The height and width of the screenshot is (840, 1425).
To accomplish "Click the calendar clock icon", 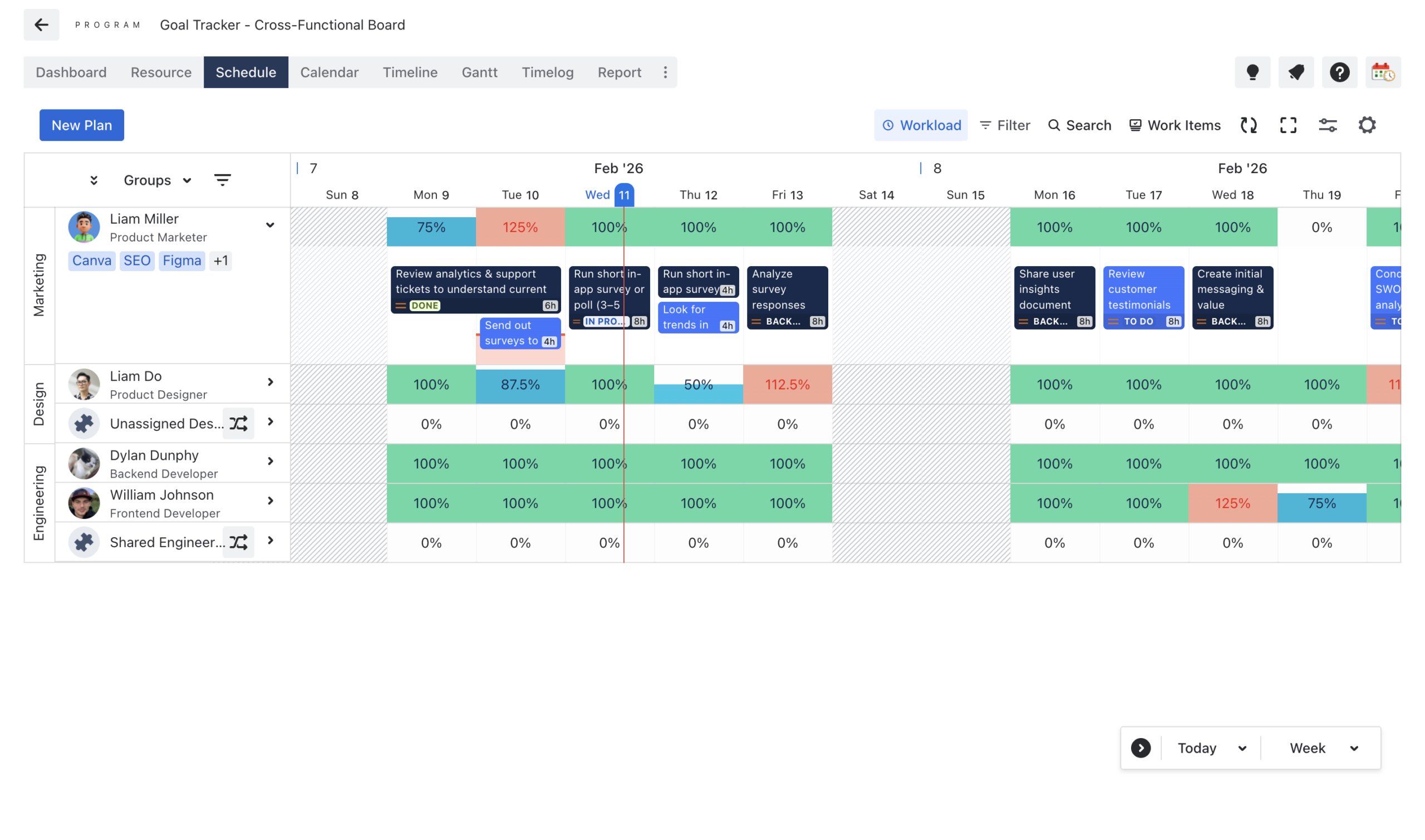I will (x=1382, y=72).
